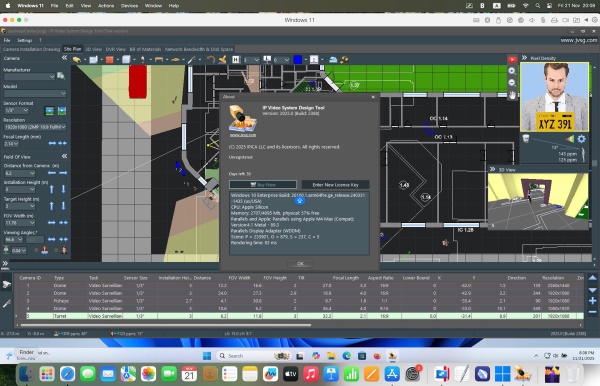The height and width of the screenshot is (386, 600).
Task: Open the app File menu
Action: pos(7,40)
